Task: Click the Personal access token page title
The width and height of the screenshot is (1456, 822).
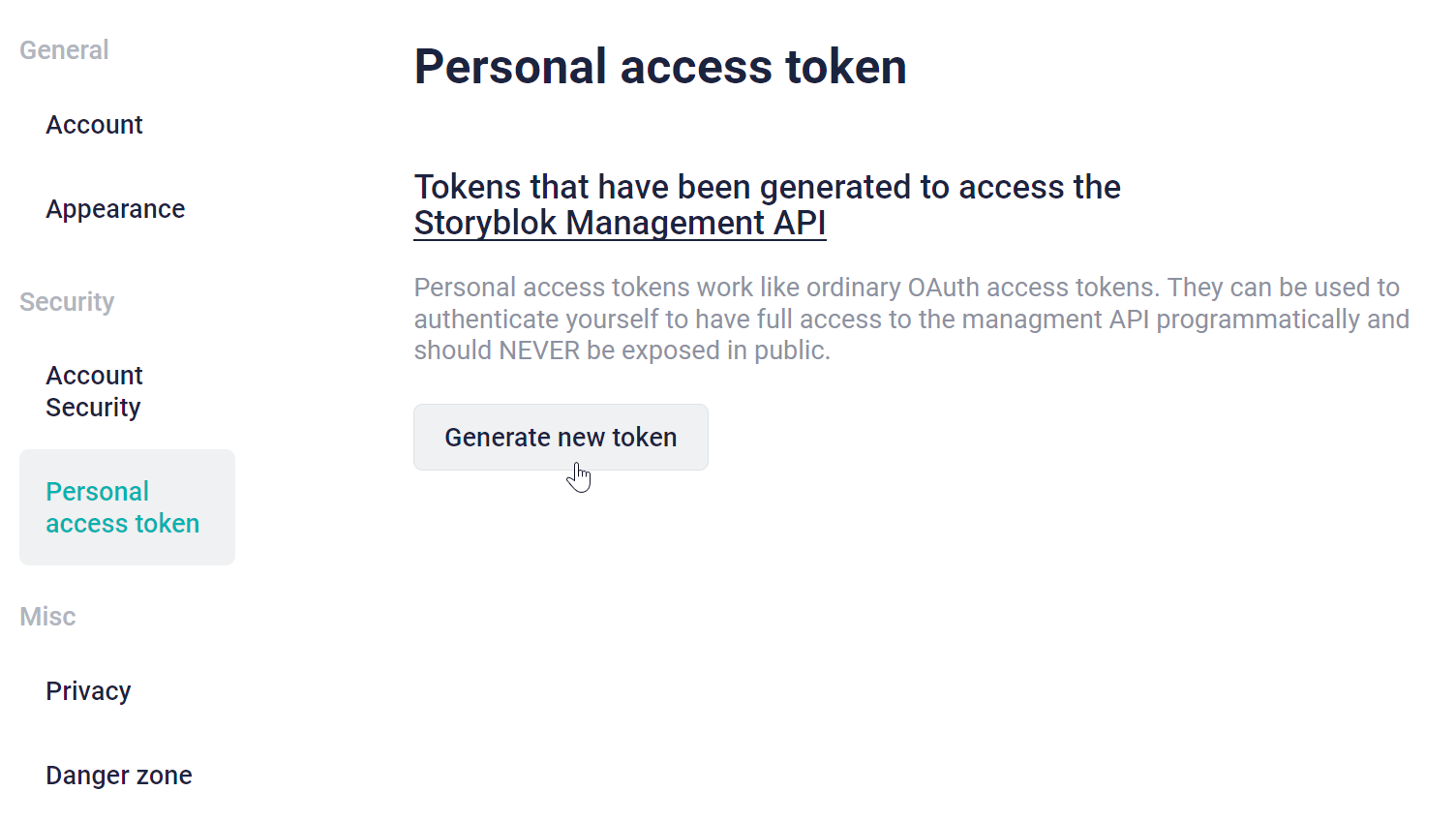Action: pyautogui.click(x=660, y=67)
